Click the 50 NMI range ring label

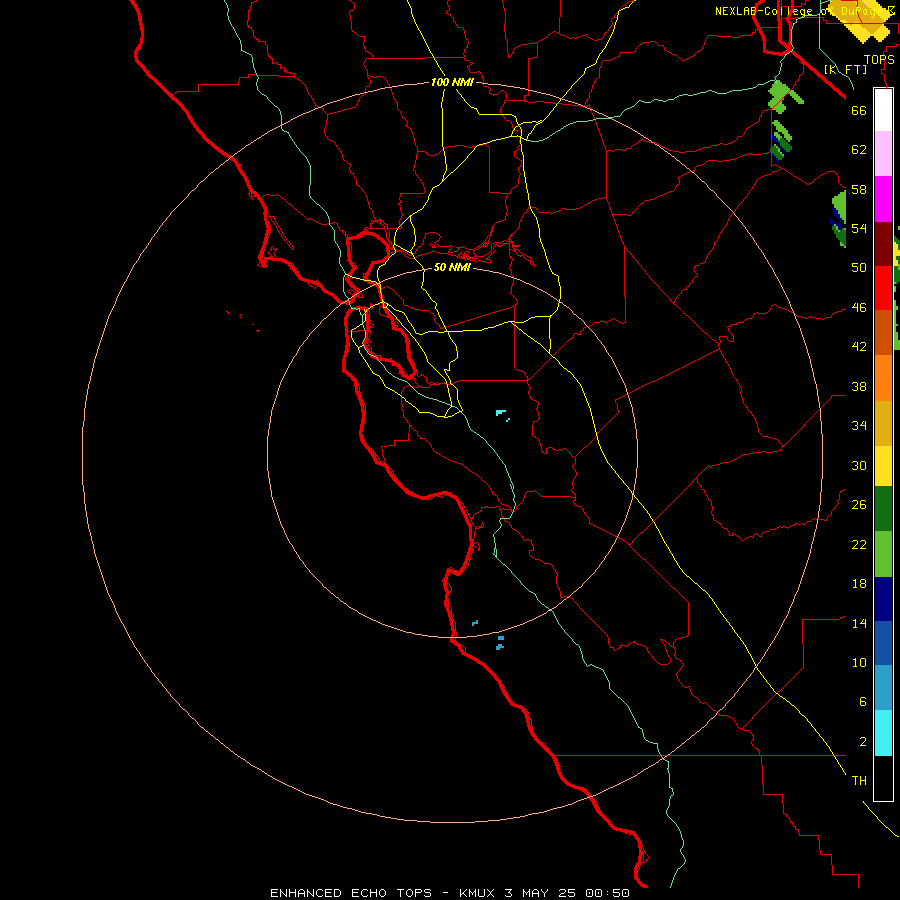click(x=452, y=267)
